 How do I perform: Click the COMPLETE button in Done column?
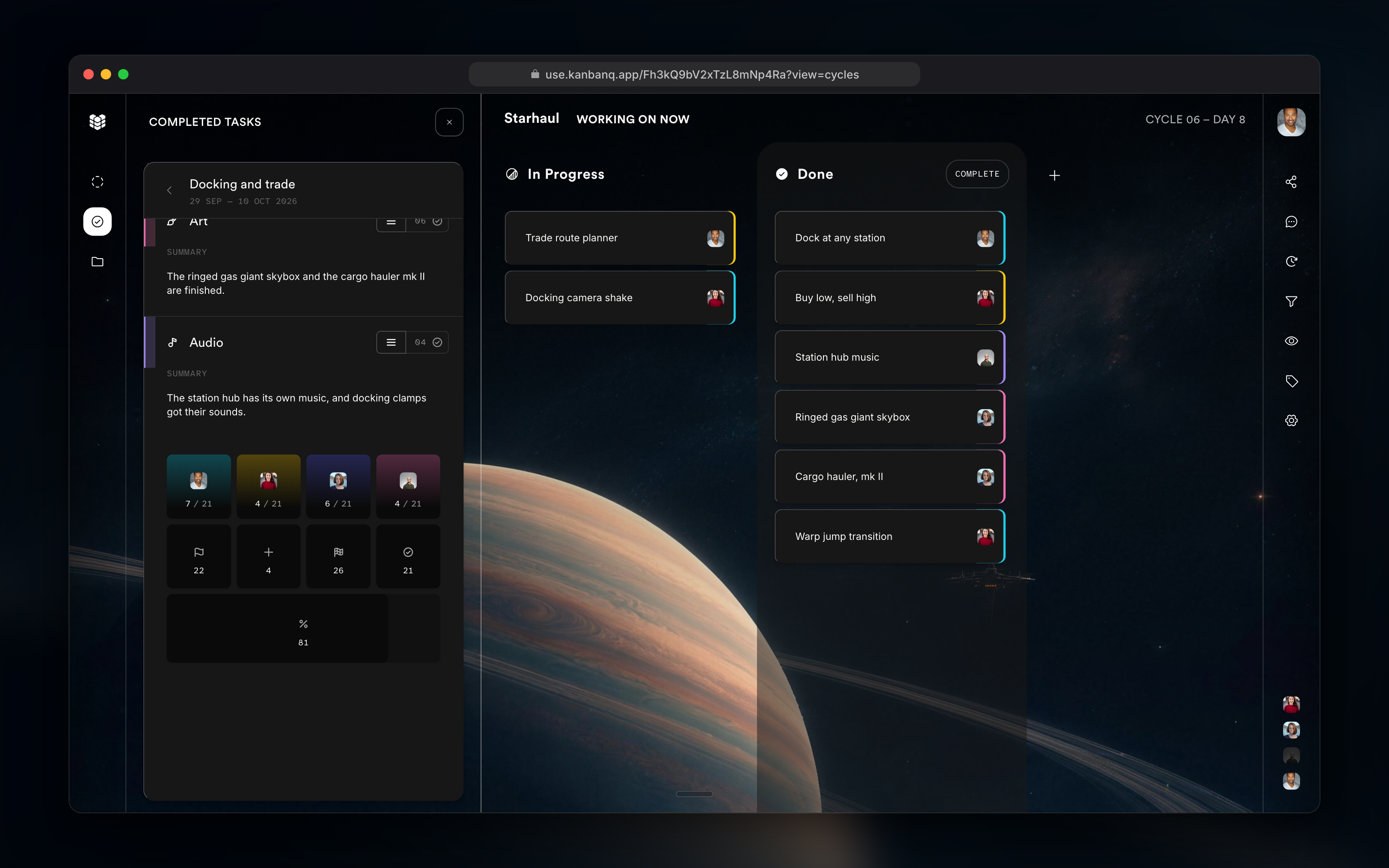click(x=977, y=174)
